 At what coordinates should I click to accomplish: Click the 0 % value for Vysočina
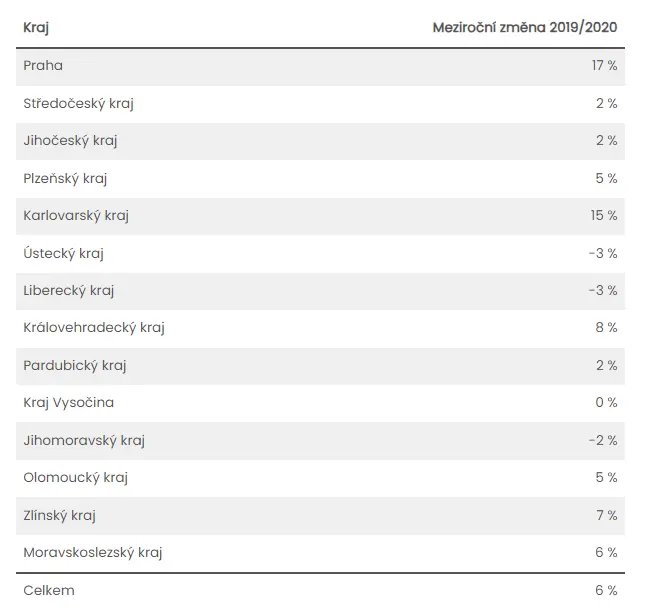[x=606, y=403]
